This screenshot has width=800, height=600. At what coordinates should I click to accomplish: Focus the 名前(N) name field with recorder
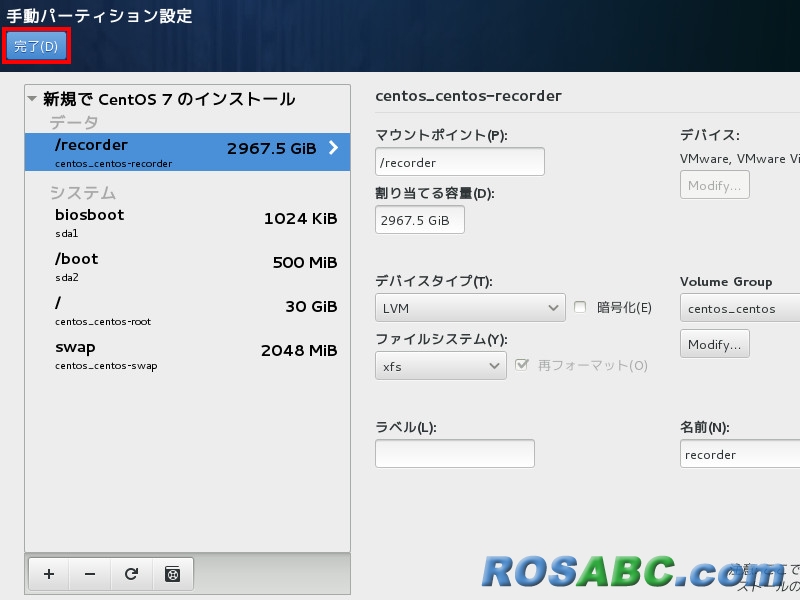click(740, 454)
